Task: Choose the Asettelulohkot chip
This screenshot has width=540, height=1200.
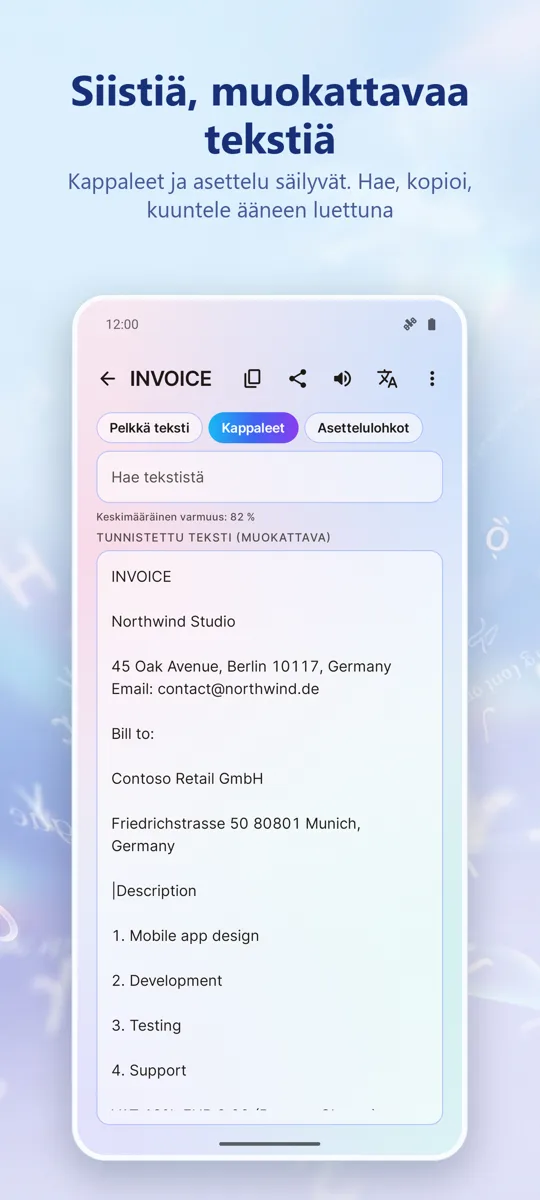Action: [x=363, y=428]
